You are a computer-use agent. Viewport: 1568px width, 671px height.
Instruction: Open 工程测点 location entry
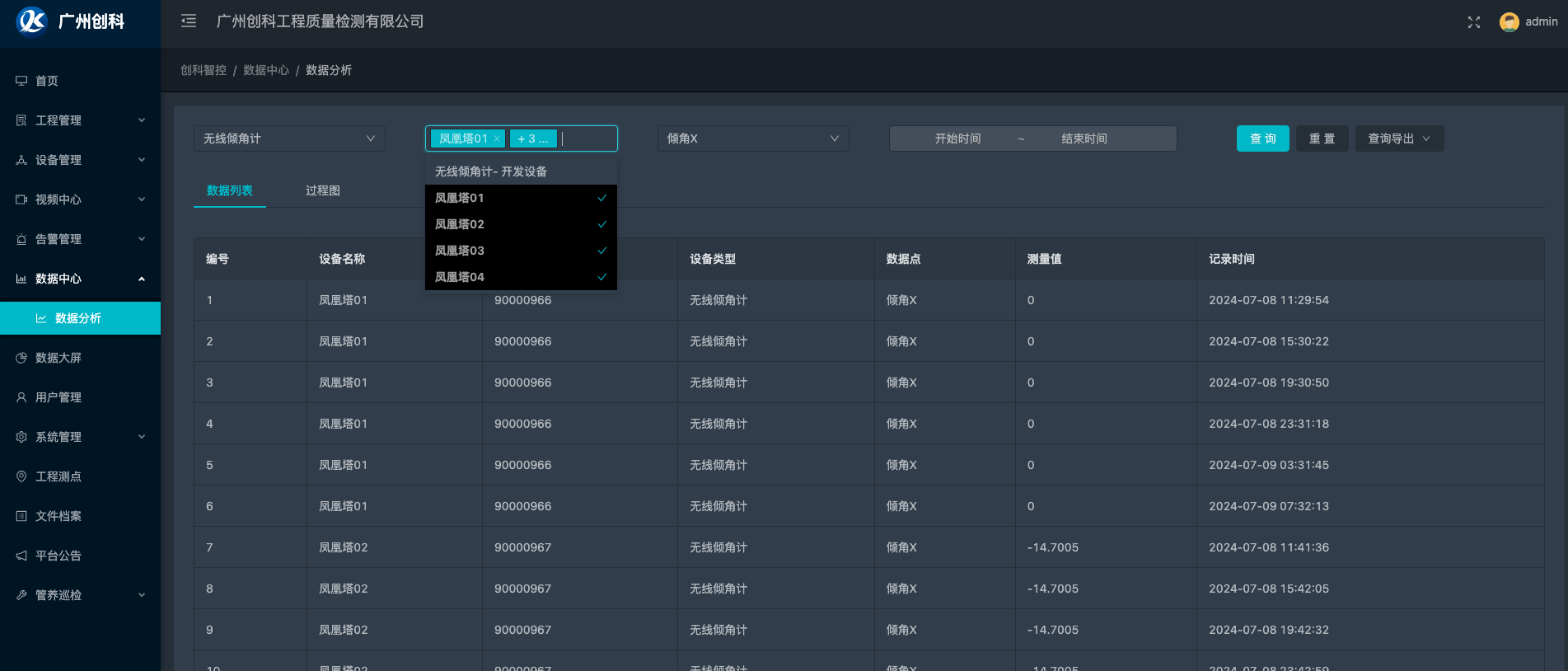pos(58,476)
